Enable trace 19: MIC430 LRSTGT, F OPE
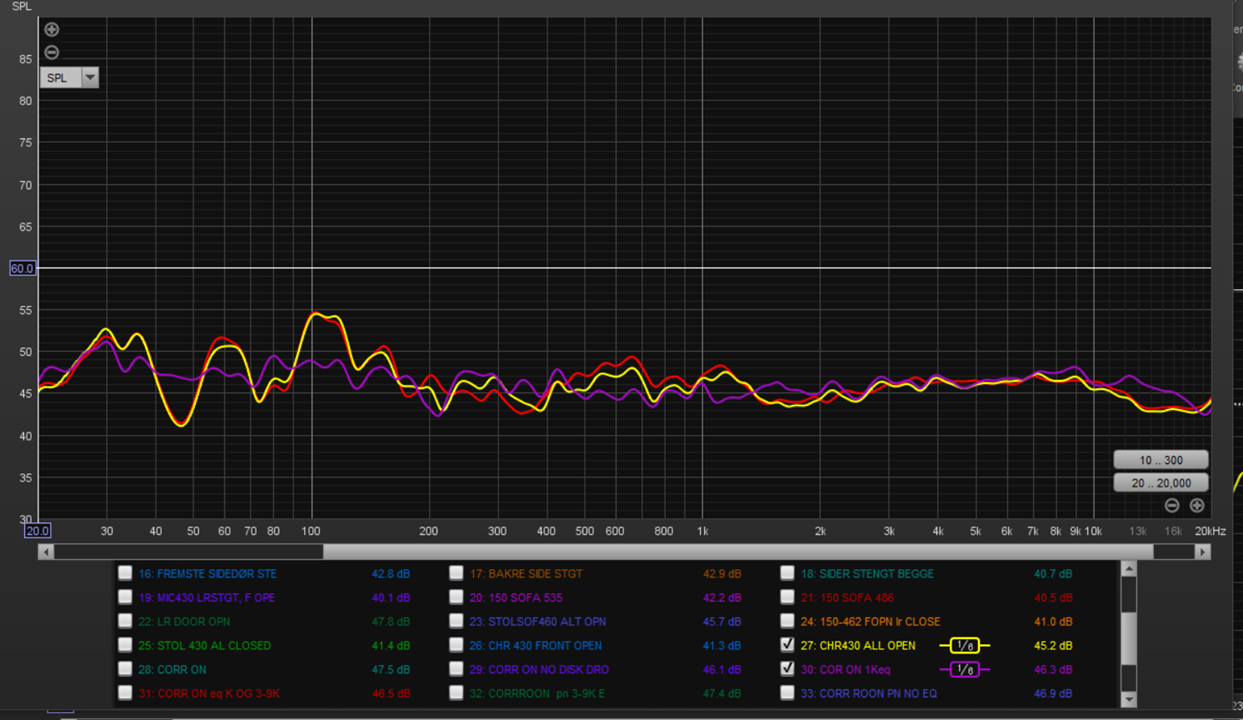 click(x=125, y=597)
